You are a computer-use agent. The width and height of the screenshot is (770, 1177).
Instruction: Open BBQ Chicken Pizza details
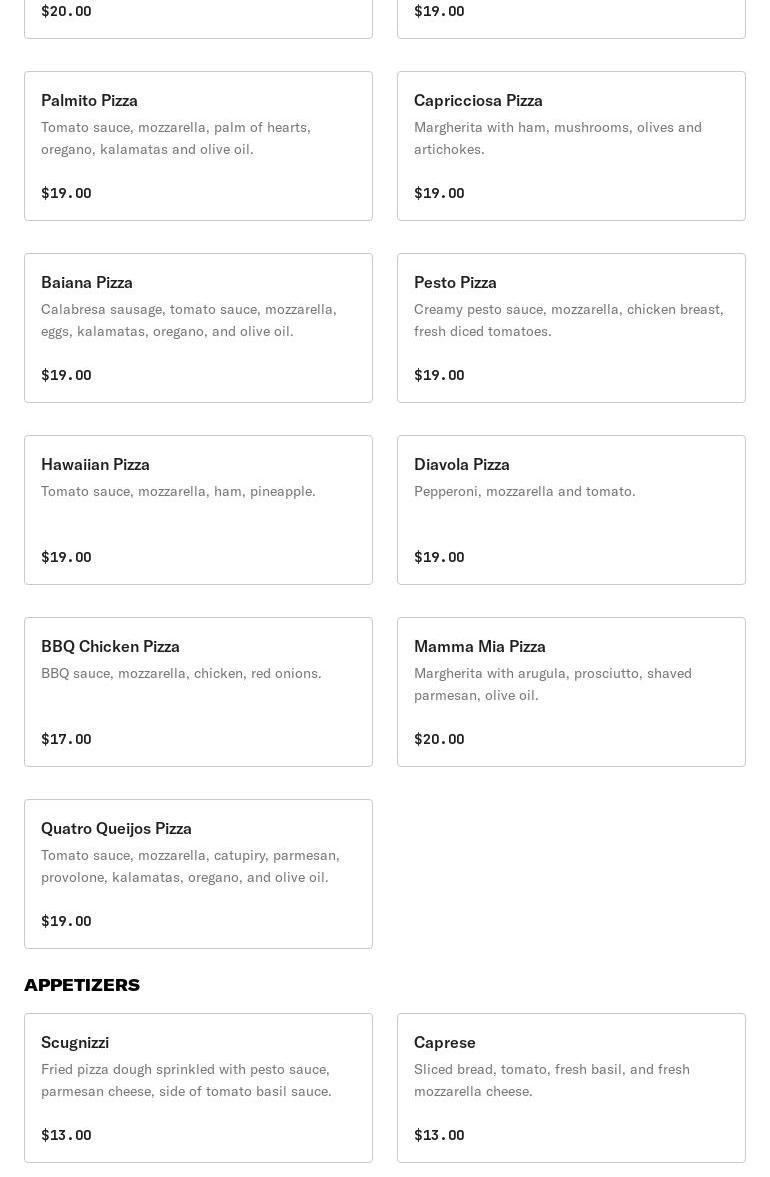click(x=198, y=692)
